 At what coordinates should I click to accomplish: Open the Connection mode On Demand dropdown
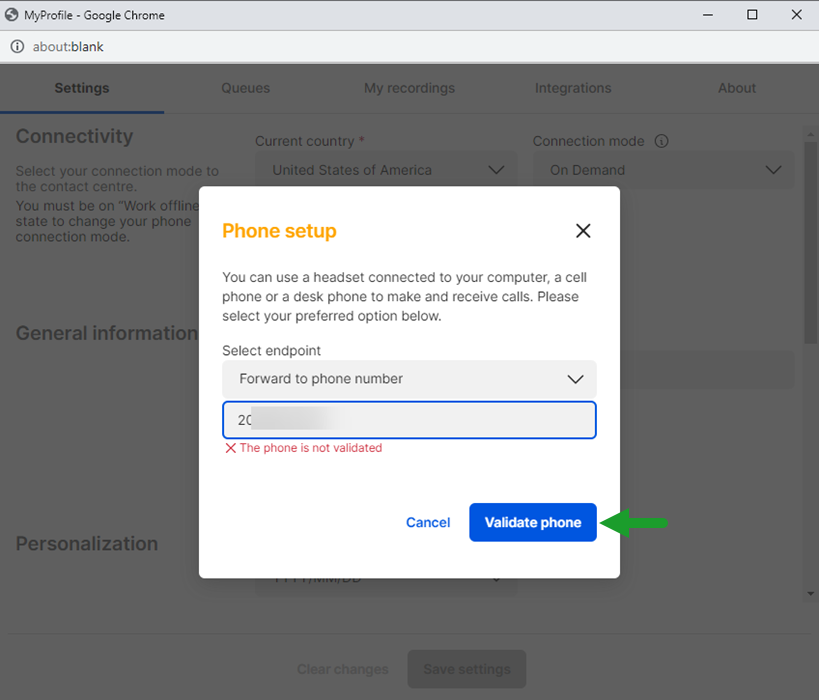[x=663, y=170]
